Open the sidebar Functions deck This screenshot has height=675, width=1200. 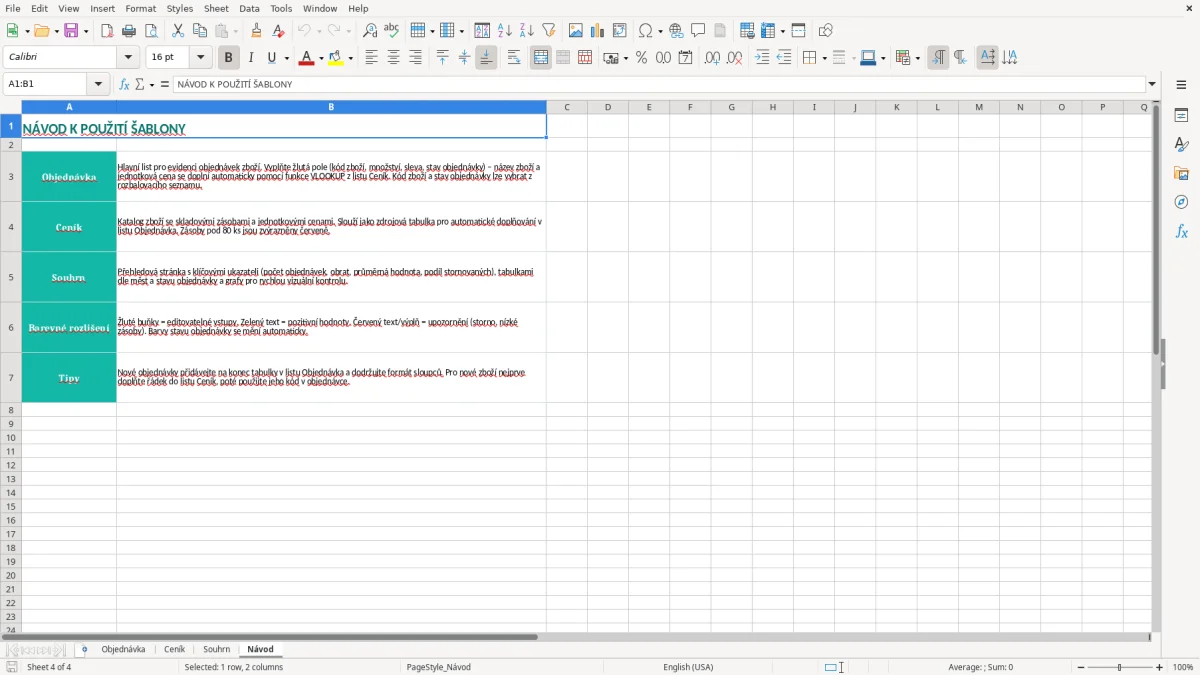1181,231
